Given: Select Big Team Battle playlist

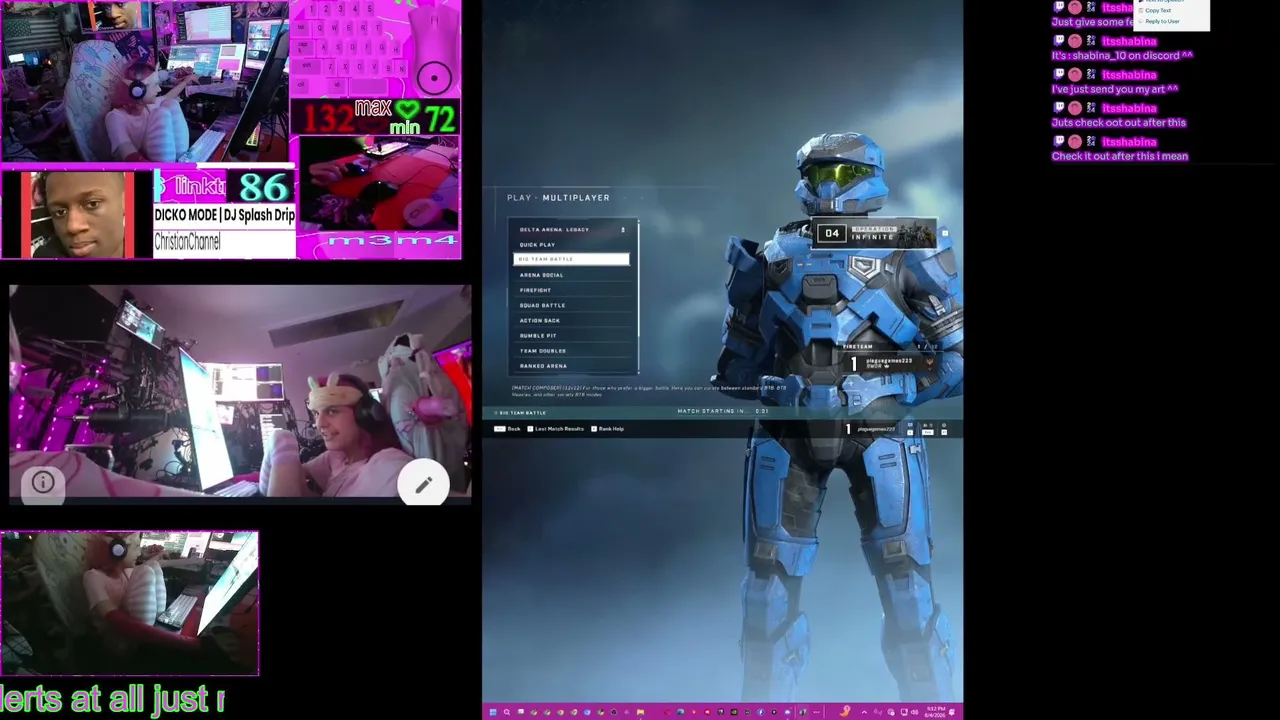Looking at the screenshot, I should [571, 259].
